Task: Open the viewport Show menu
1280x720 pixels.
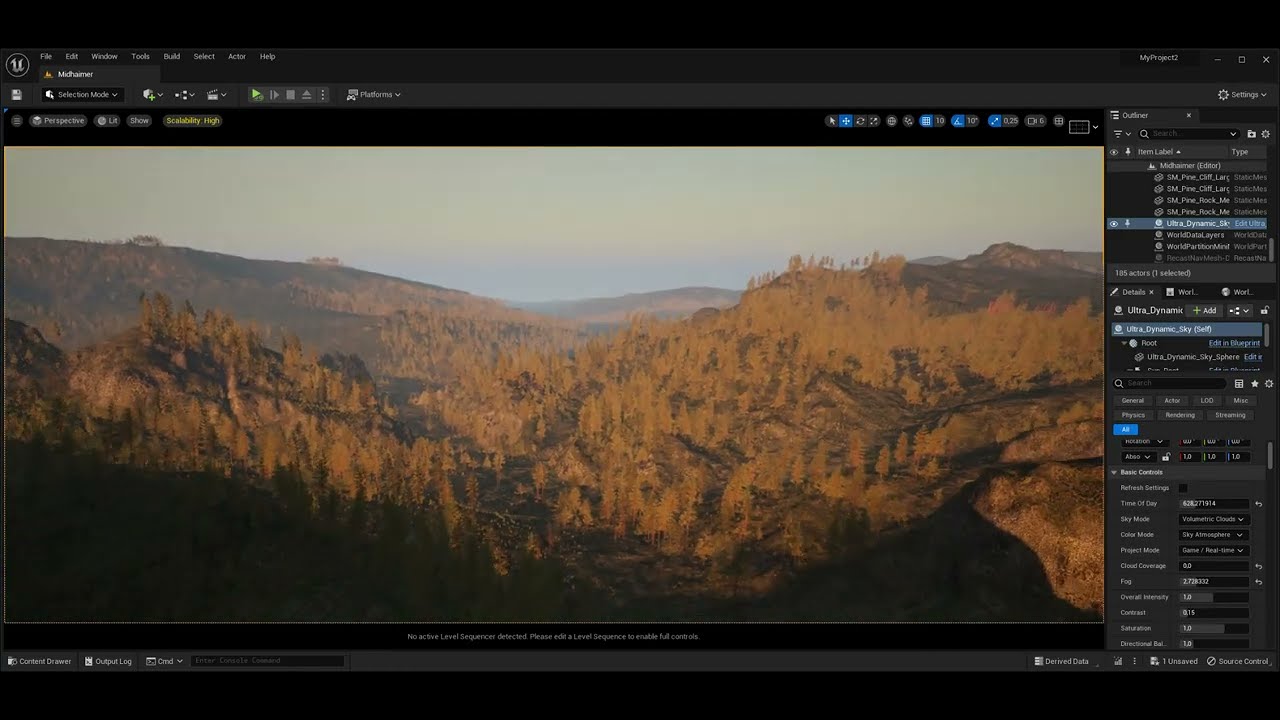Action: (x=139, y=120)
